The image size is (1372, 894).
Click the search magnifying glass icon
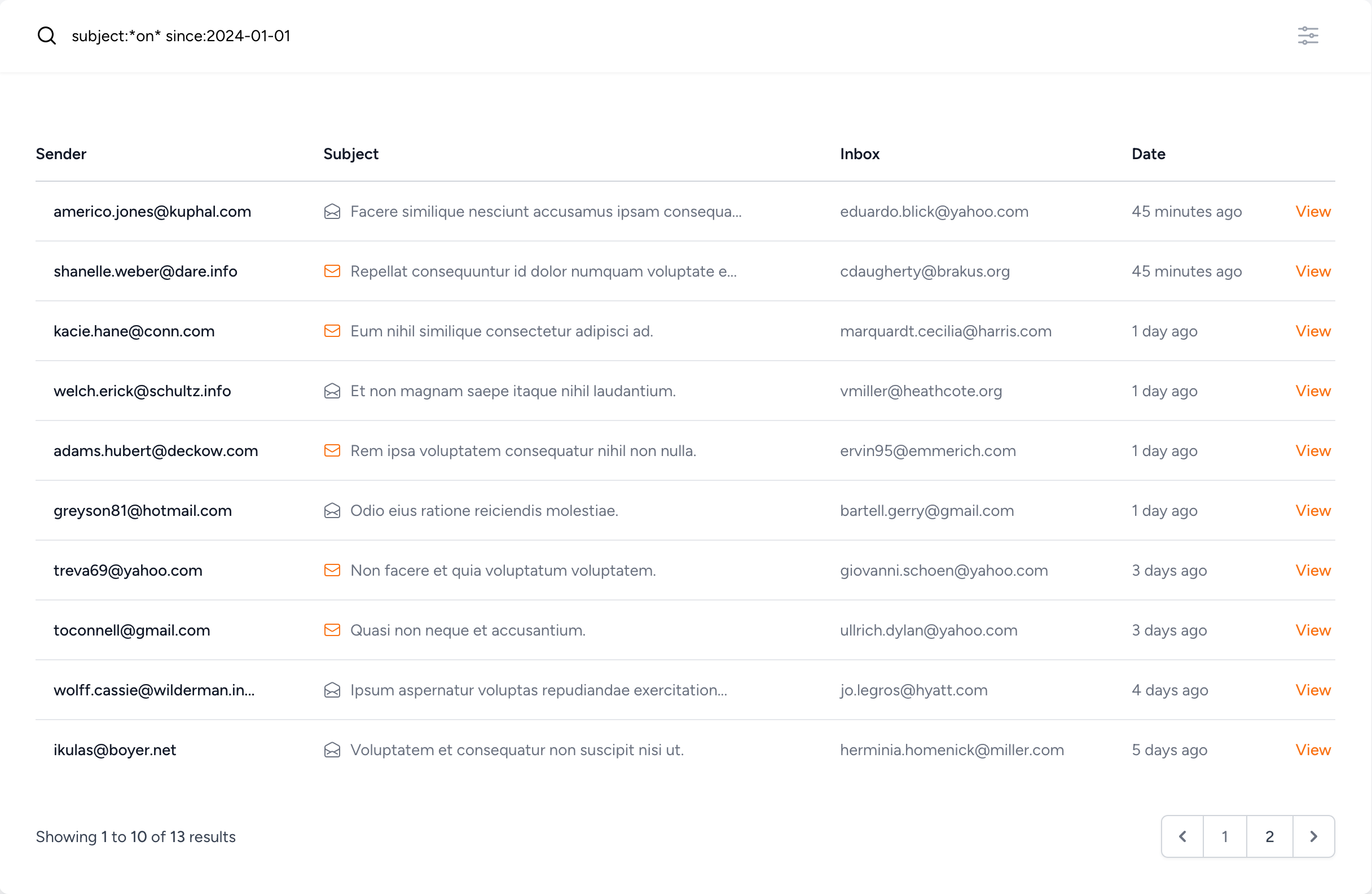click(x=47, y=35)
